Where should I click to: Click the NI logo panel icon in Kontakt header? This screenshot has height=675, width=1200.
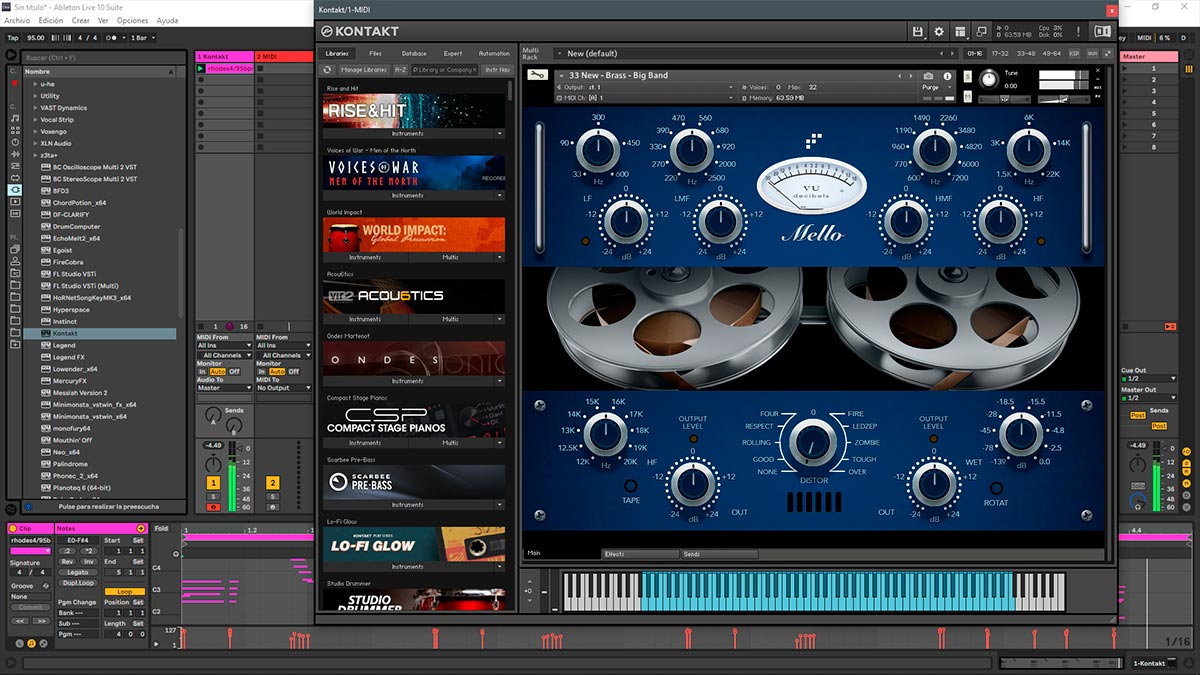1102,32
